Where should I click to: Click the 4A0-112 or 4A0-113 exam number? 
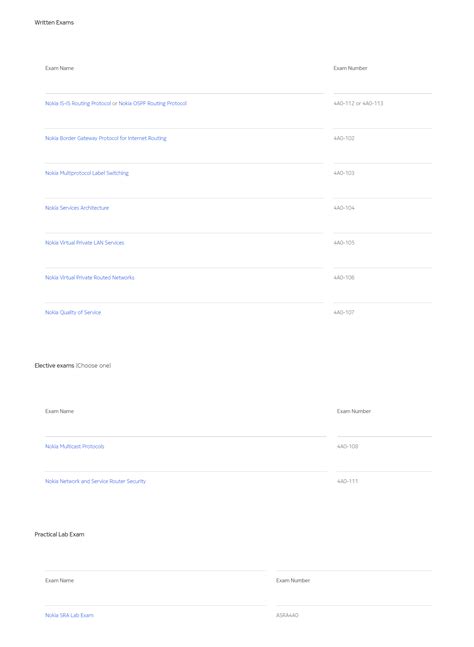click(358, 104)
